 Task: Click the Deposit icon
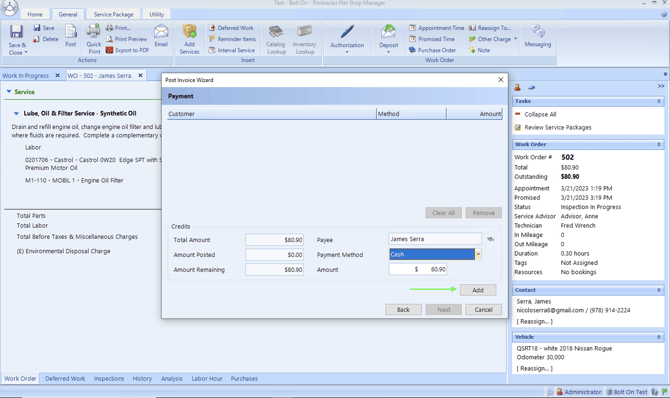point(388,32)
